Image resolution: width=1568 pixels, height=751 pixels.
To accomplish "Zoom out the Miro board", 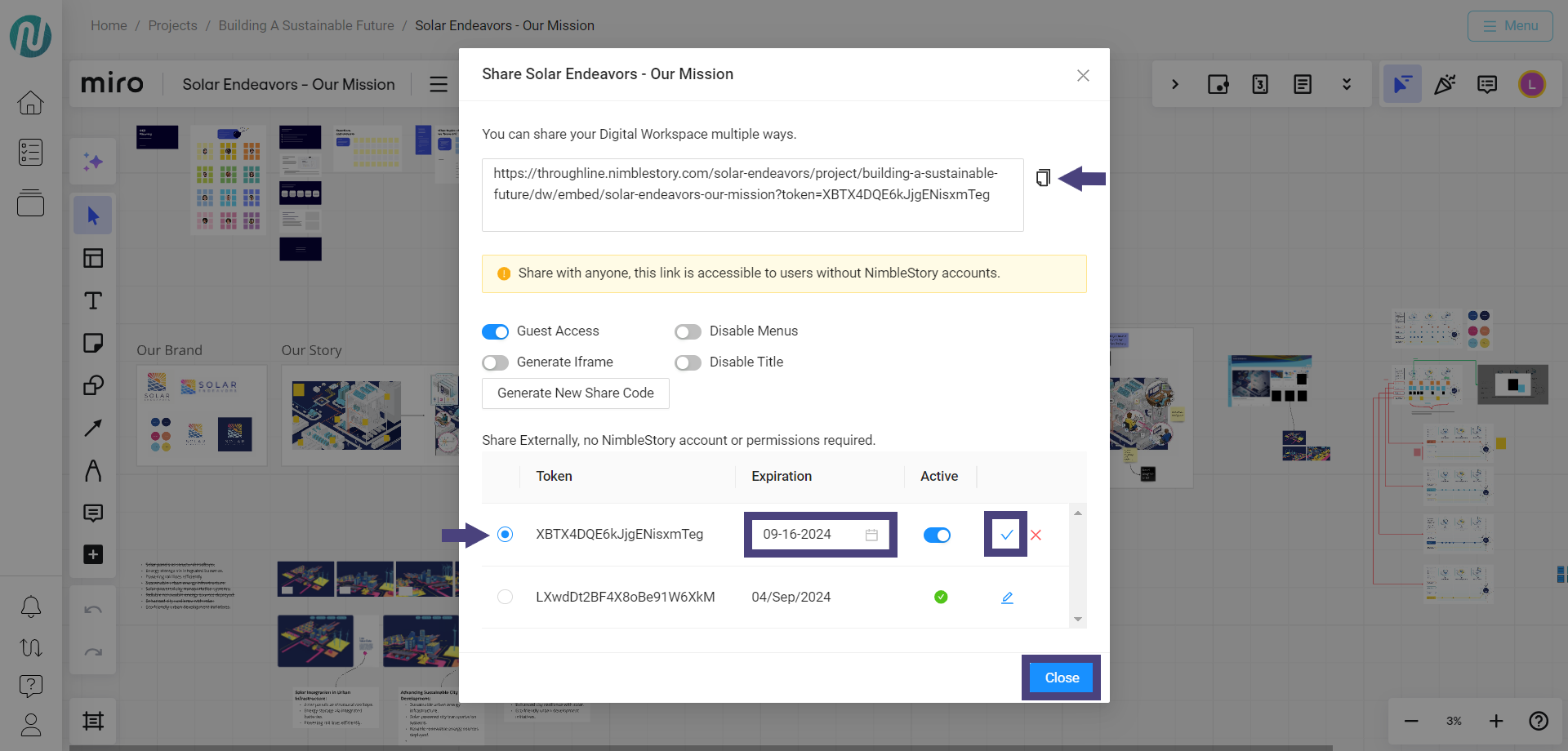I will [1411, 721].
